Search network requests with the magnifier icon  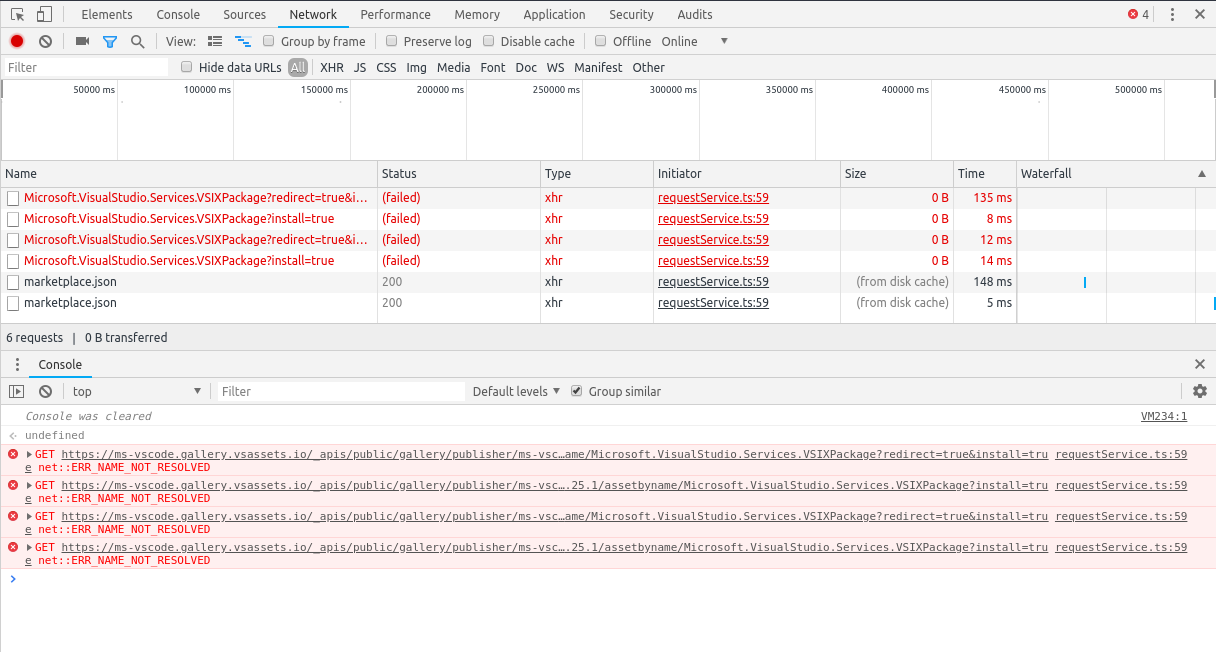click(137, 41)
